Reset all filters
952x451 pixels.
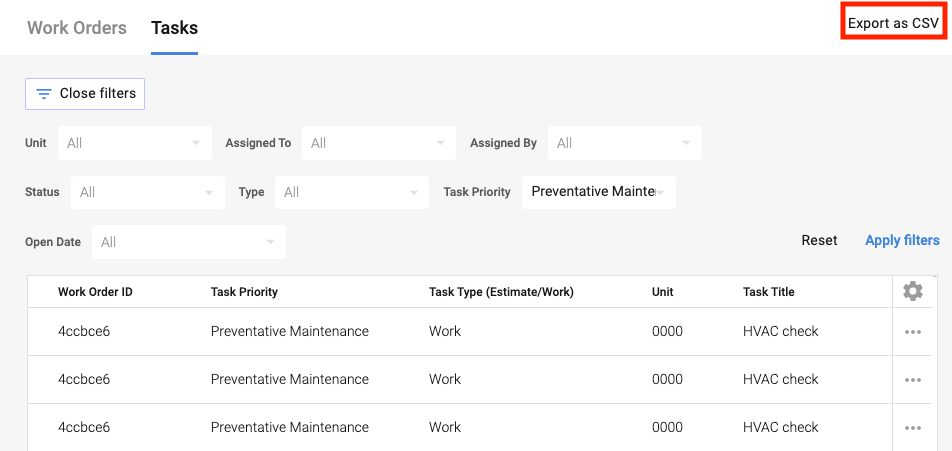tap(819, 240)
